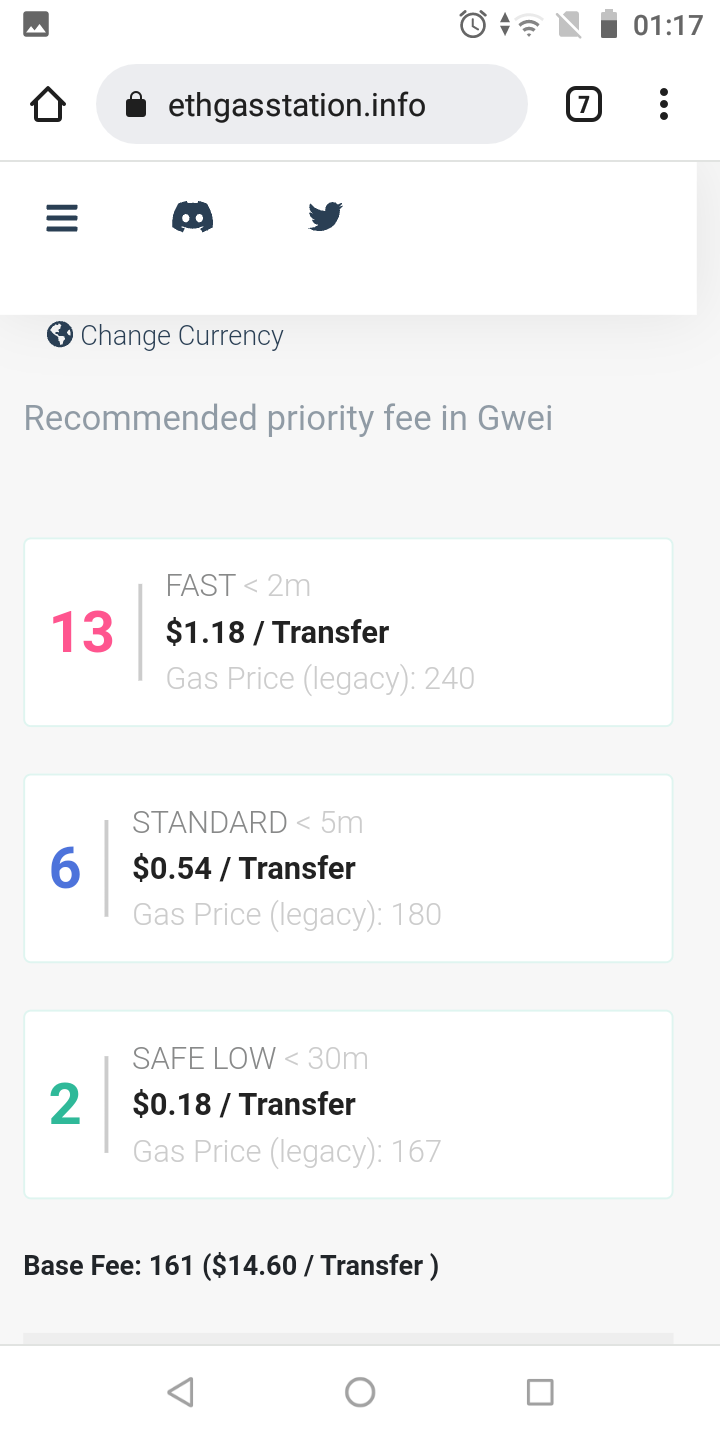Tap the Android recent apps square
The width and height of the screenshot is (720, 1440).
(x=540, y=1392)
